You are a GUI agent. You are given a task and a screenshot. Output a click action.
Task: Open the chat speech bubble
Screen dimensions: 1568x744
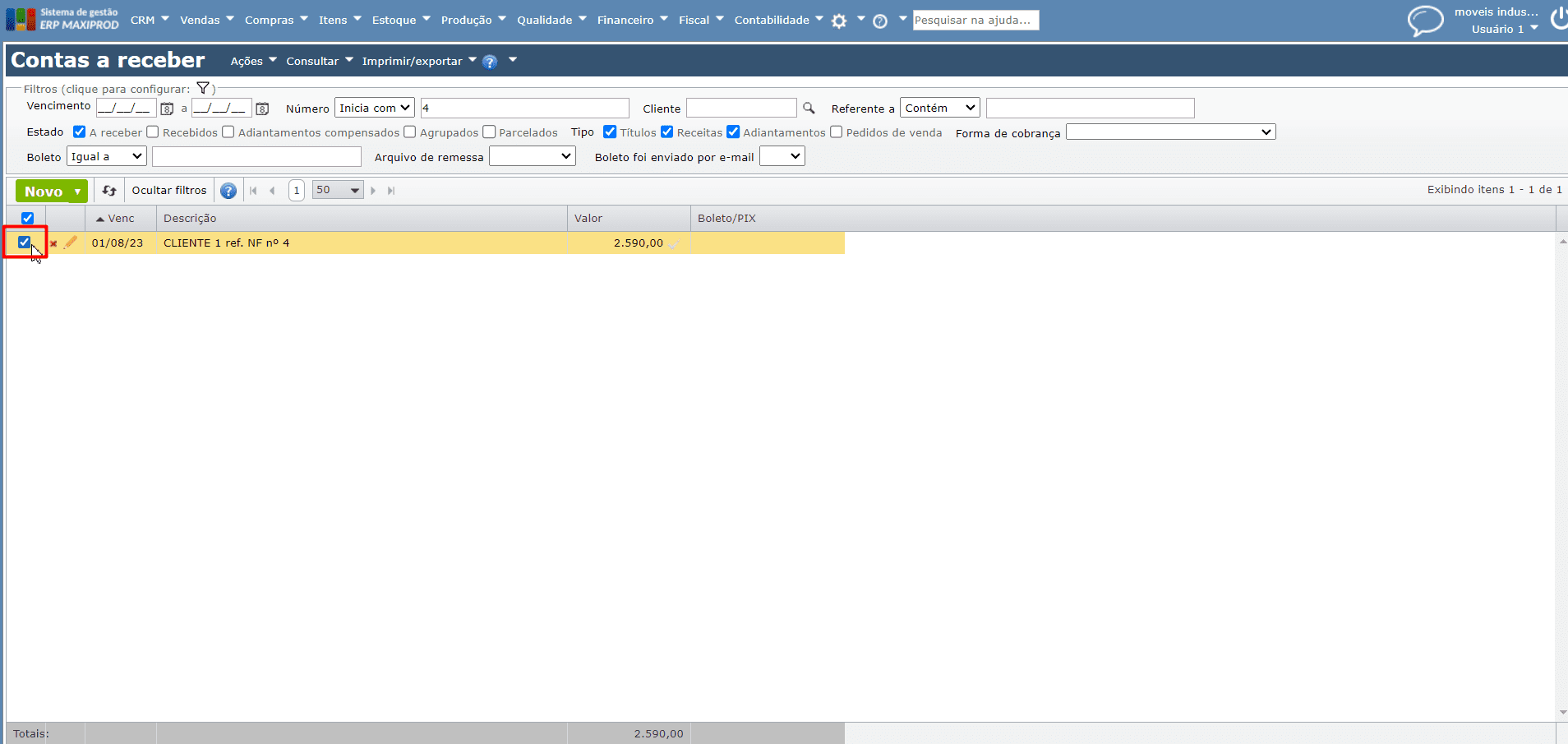(x=1425, y=21)
